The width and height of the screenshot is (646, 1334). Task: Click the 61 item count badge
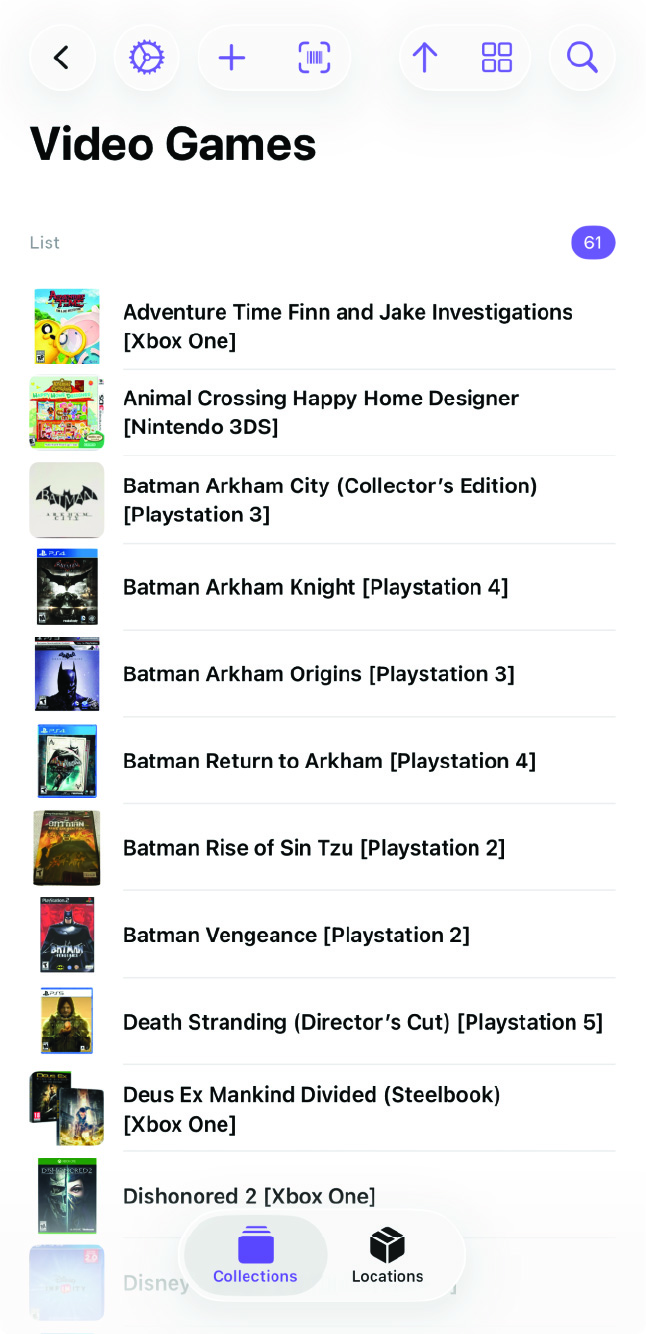tap(593, 242)
